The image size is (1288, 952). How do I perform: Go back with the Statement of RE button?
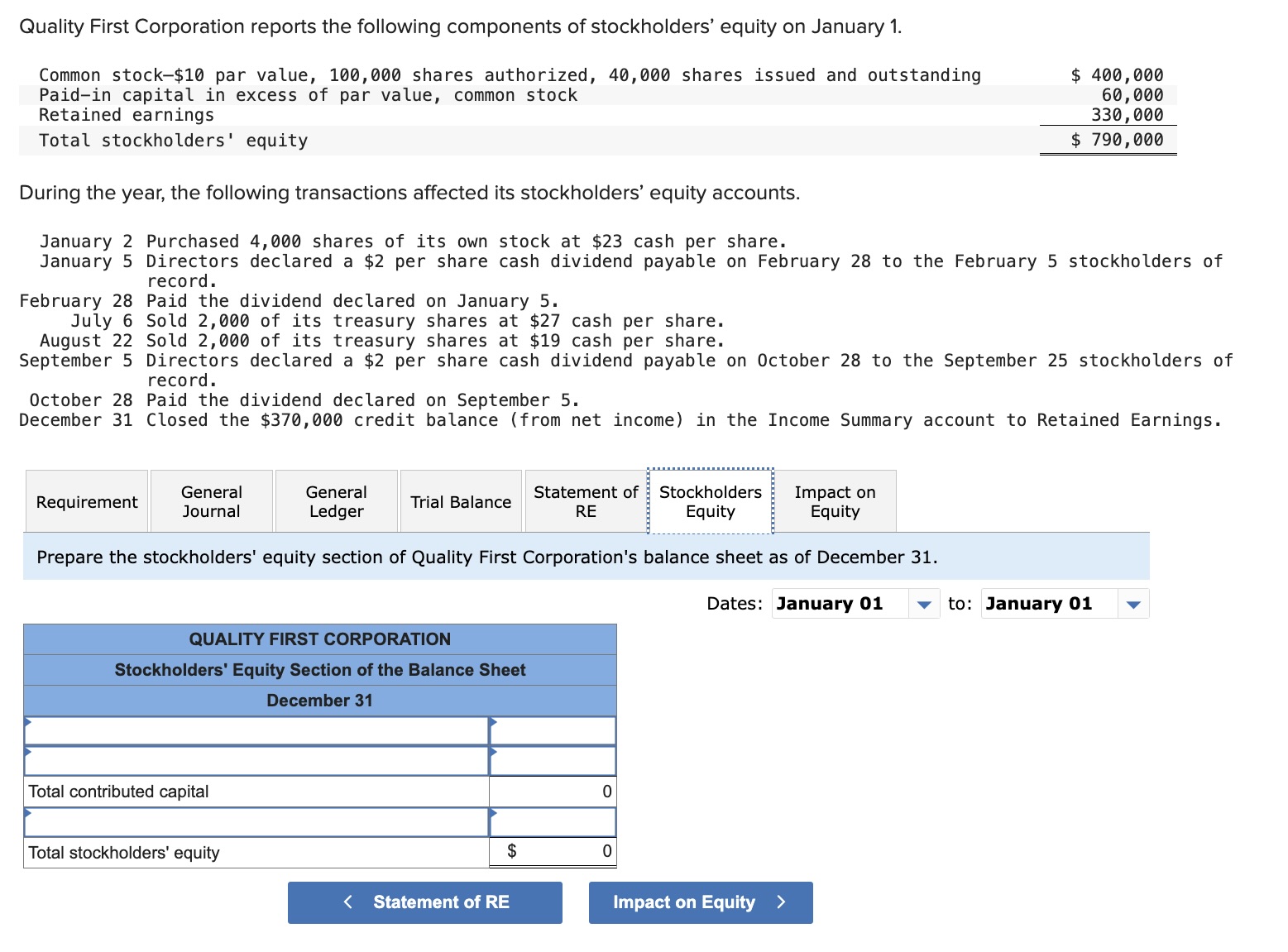point(425,902)
